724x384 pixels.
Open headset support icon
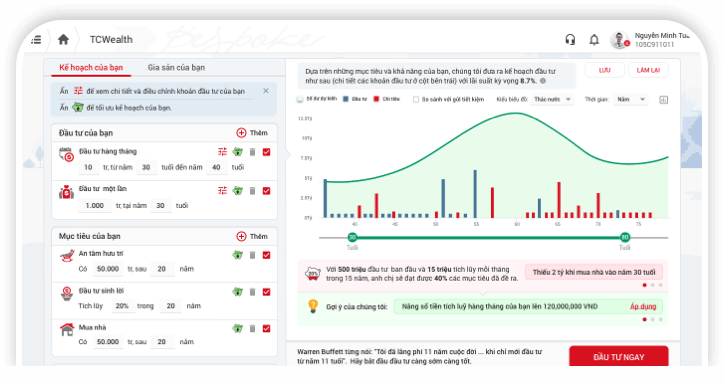pyautogui.click(x=570, y=40)
